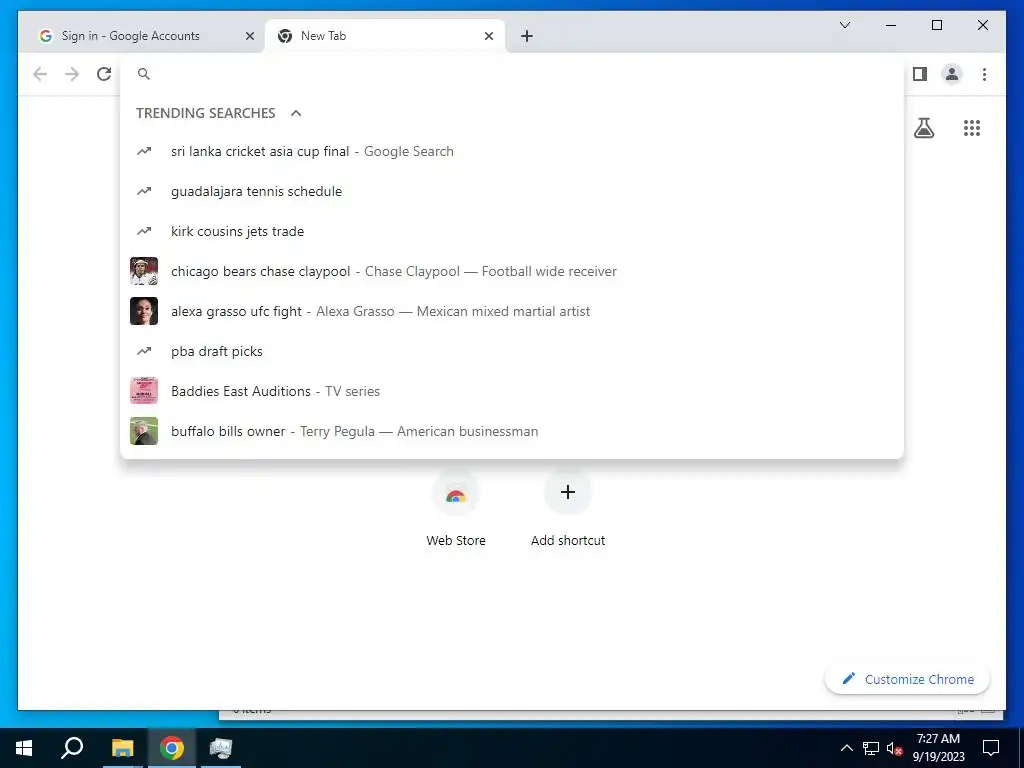Screen dimensions: 1024x768
Task: Click the Web Store label
Action: (456, 540)
